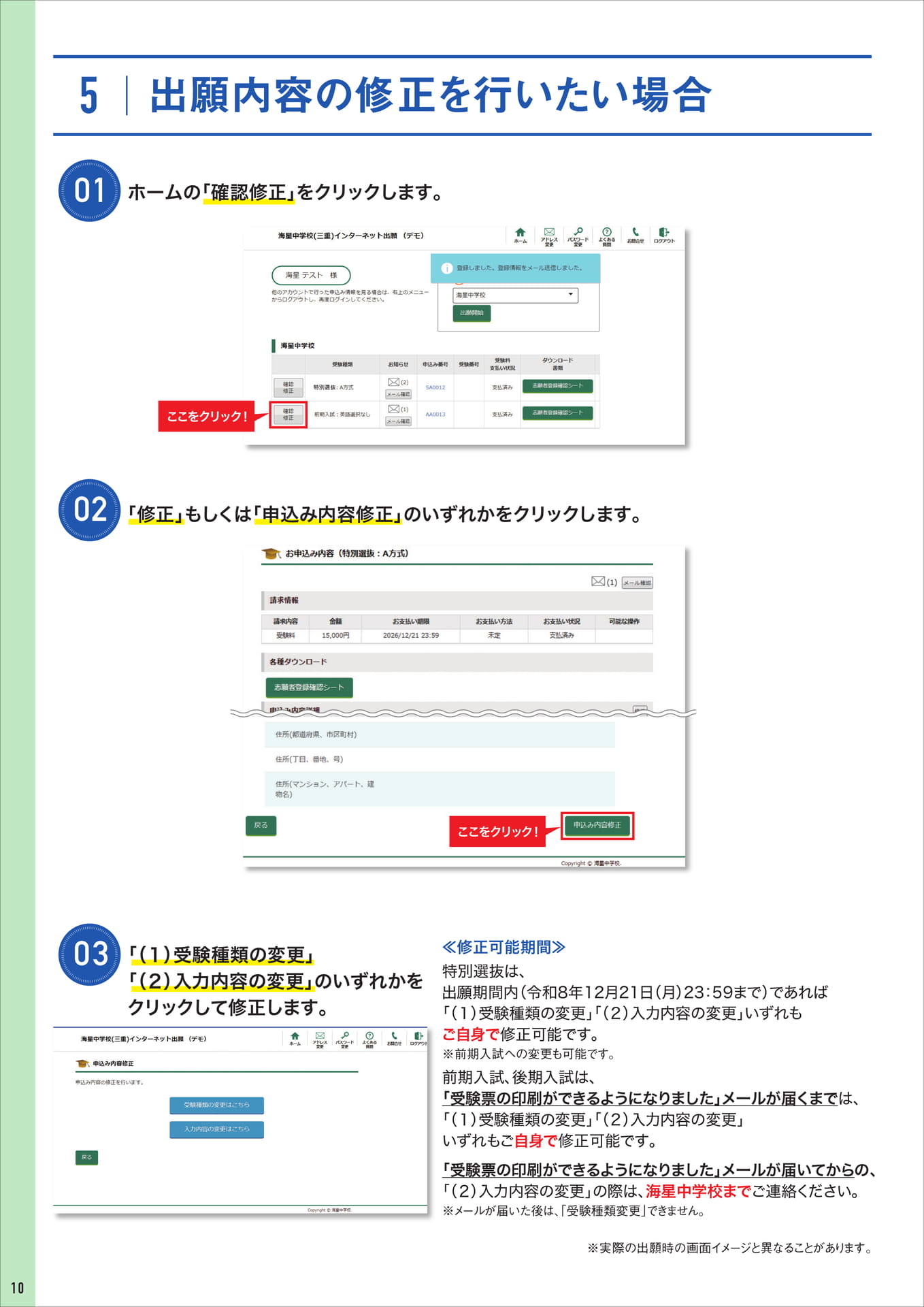The height and width of the screenshot is (1307, 924).
Task: Click the info icon in the 登録しました notification
Action: (x=447, y=268)
